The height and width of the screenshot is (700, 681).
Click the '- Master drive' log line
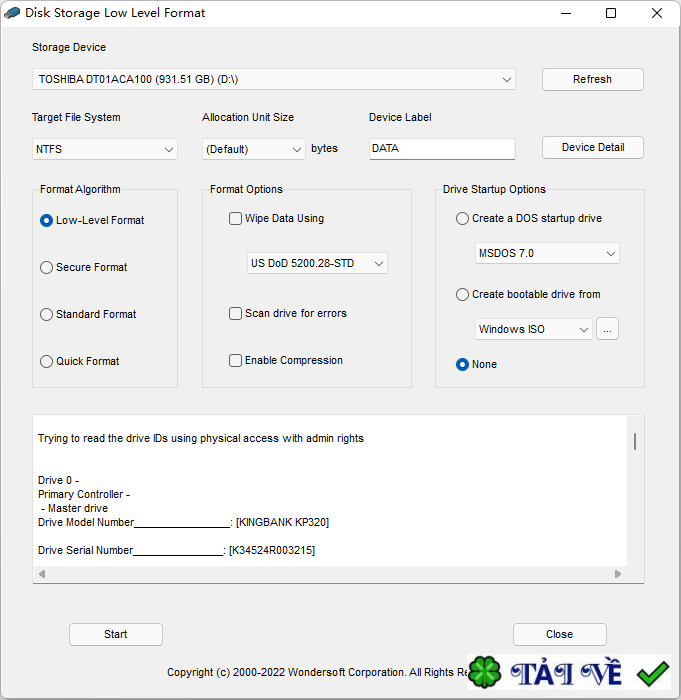(75, 508)
